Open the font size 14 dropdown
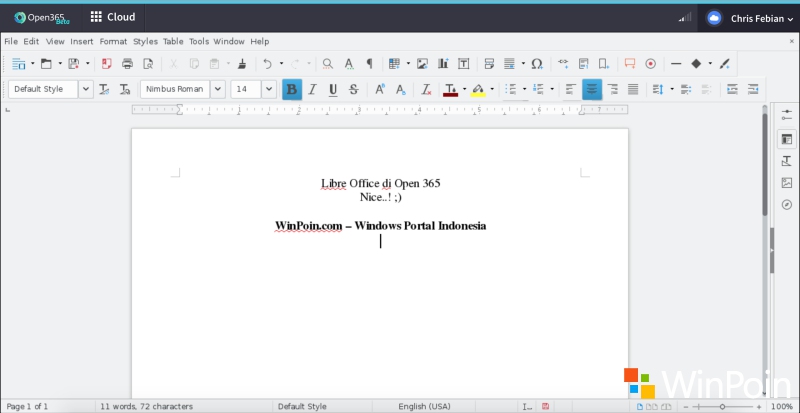The height and width of the screenshot is (413, 800). [x=268, y=89]
